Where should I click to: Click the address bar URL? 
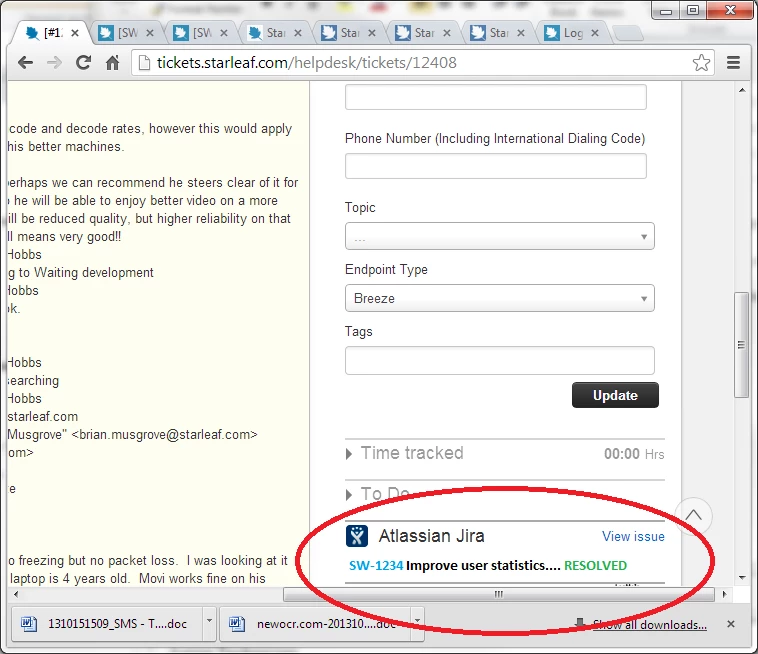point(306,62)
